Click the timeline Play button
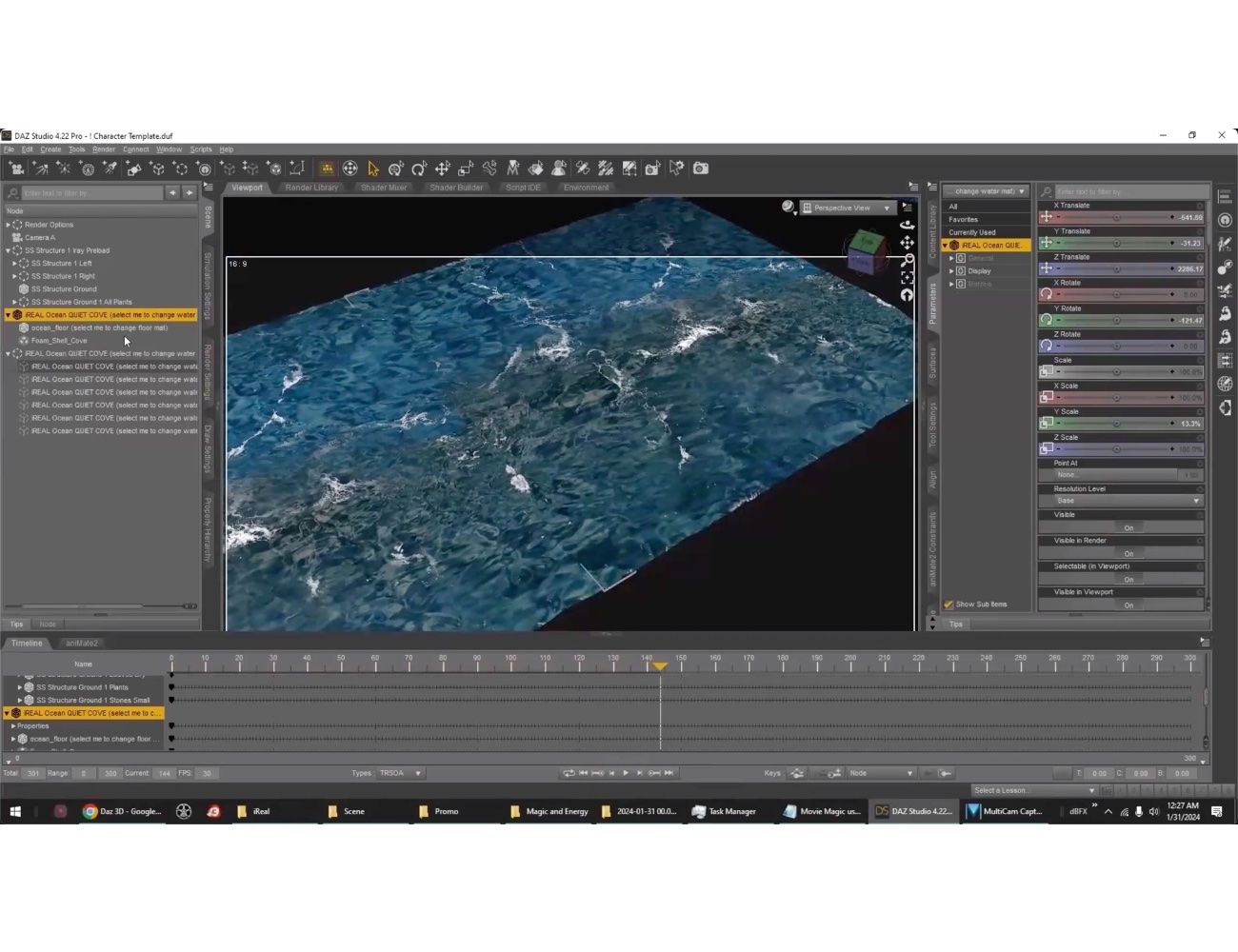 [626, 773]
